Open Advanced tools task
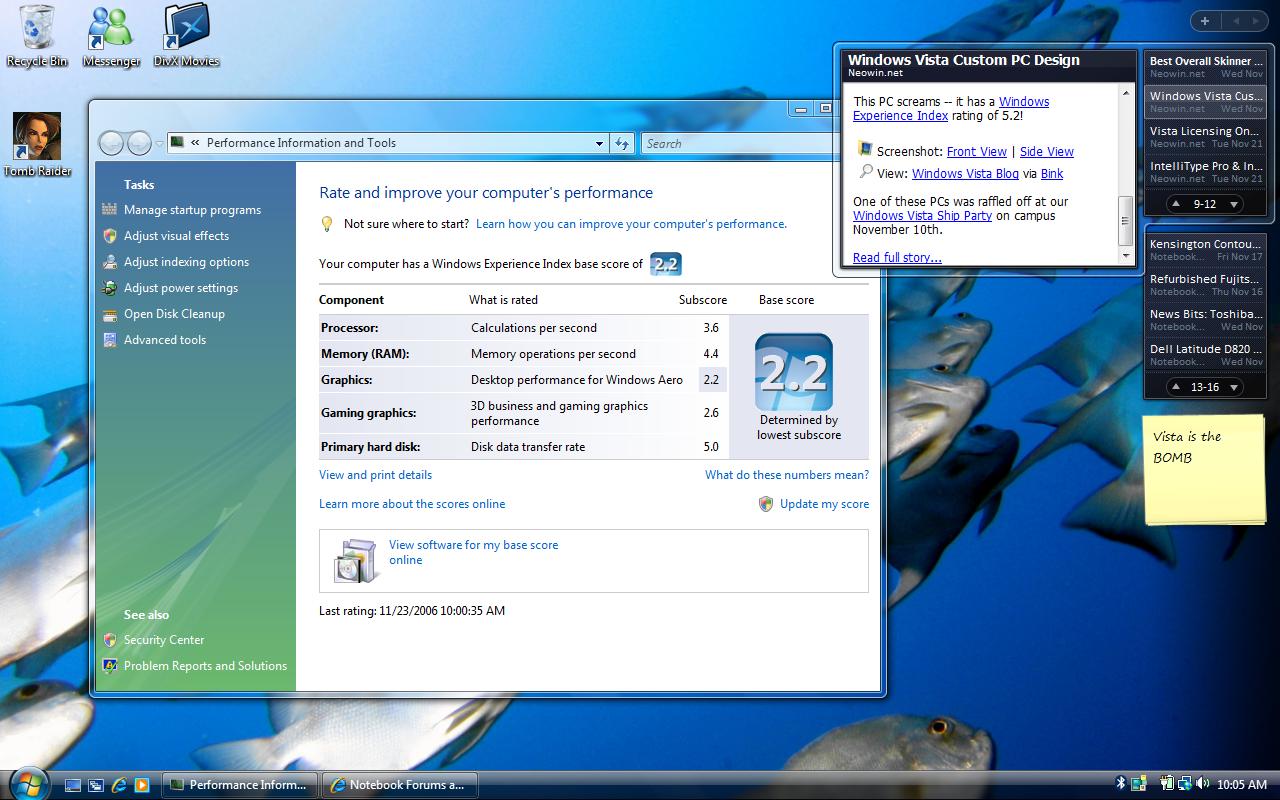The height and width of the screenshot is (800, 1280). point(165,340)
